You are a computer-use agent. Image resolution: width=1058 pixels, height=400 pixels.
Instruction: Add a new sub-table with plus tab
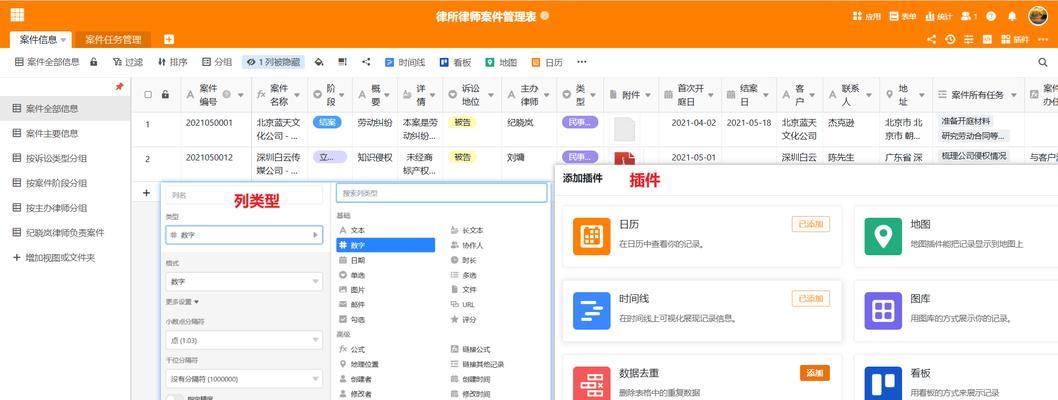[169, 40]
